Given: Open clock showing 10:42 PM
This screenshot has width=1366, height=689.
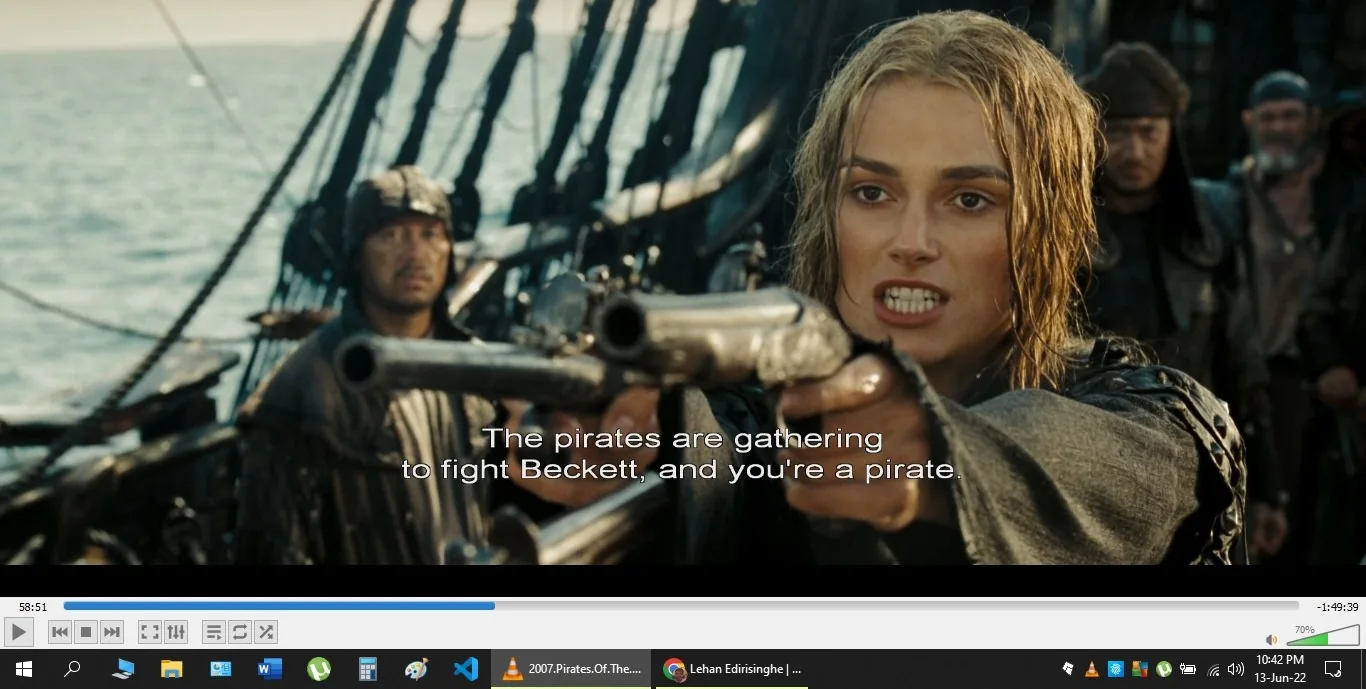Looking at the screenshot, I should (1280, 669).
